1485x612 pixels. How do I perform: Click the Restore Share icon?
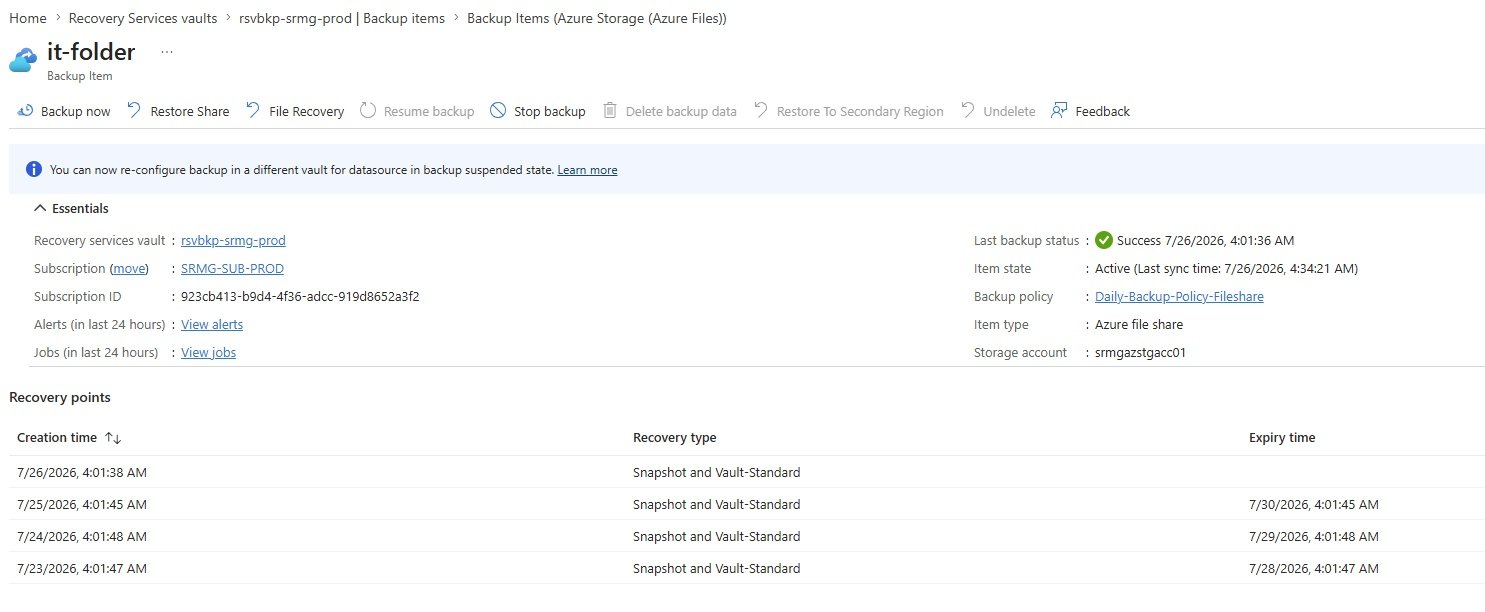pos(134,111)
